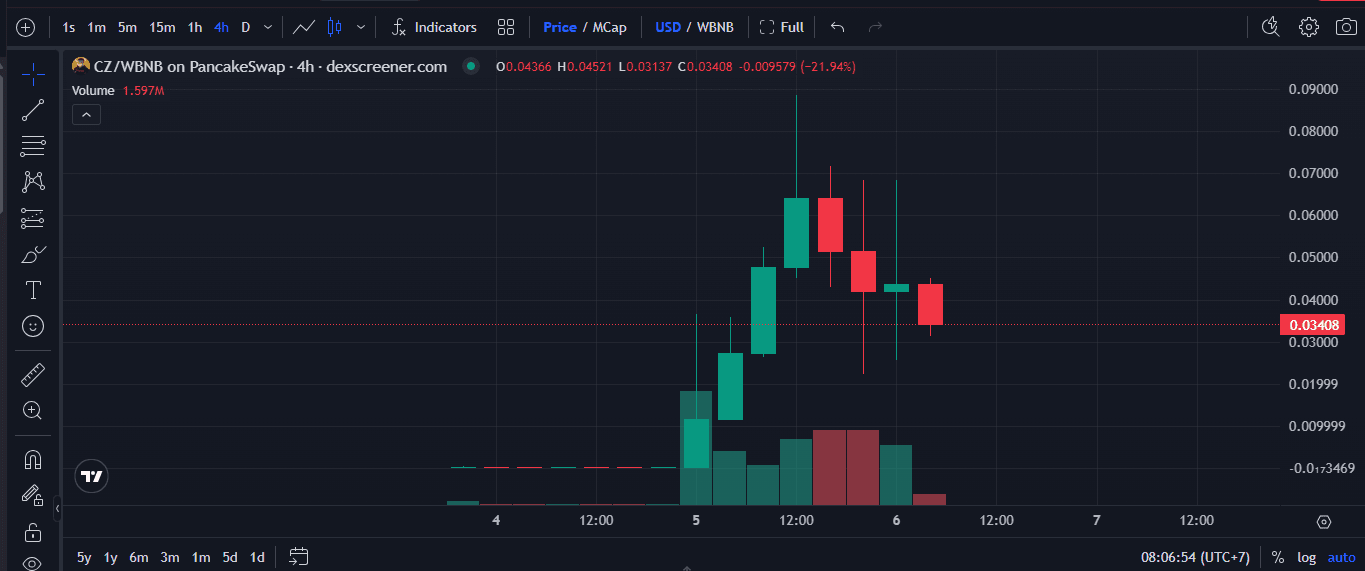This screenshot has height=571, width=1365.
Task: Select the XABCD pattern tool
Action: [33, 182]
